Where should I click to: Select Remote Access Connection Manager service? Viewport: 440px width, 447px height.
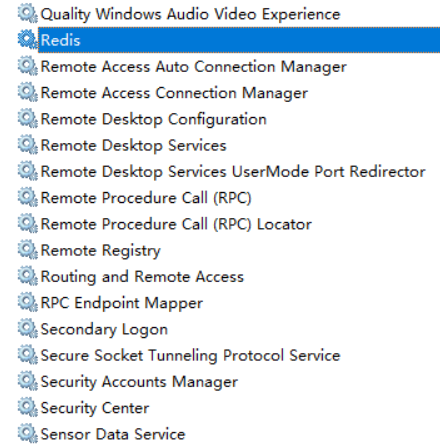174,93
